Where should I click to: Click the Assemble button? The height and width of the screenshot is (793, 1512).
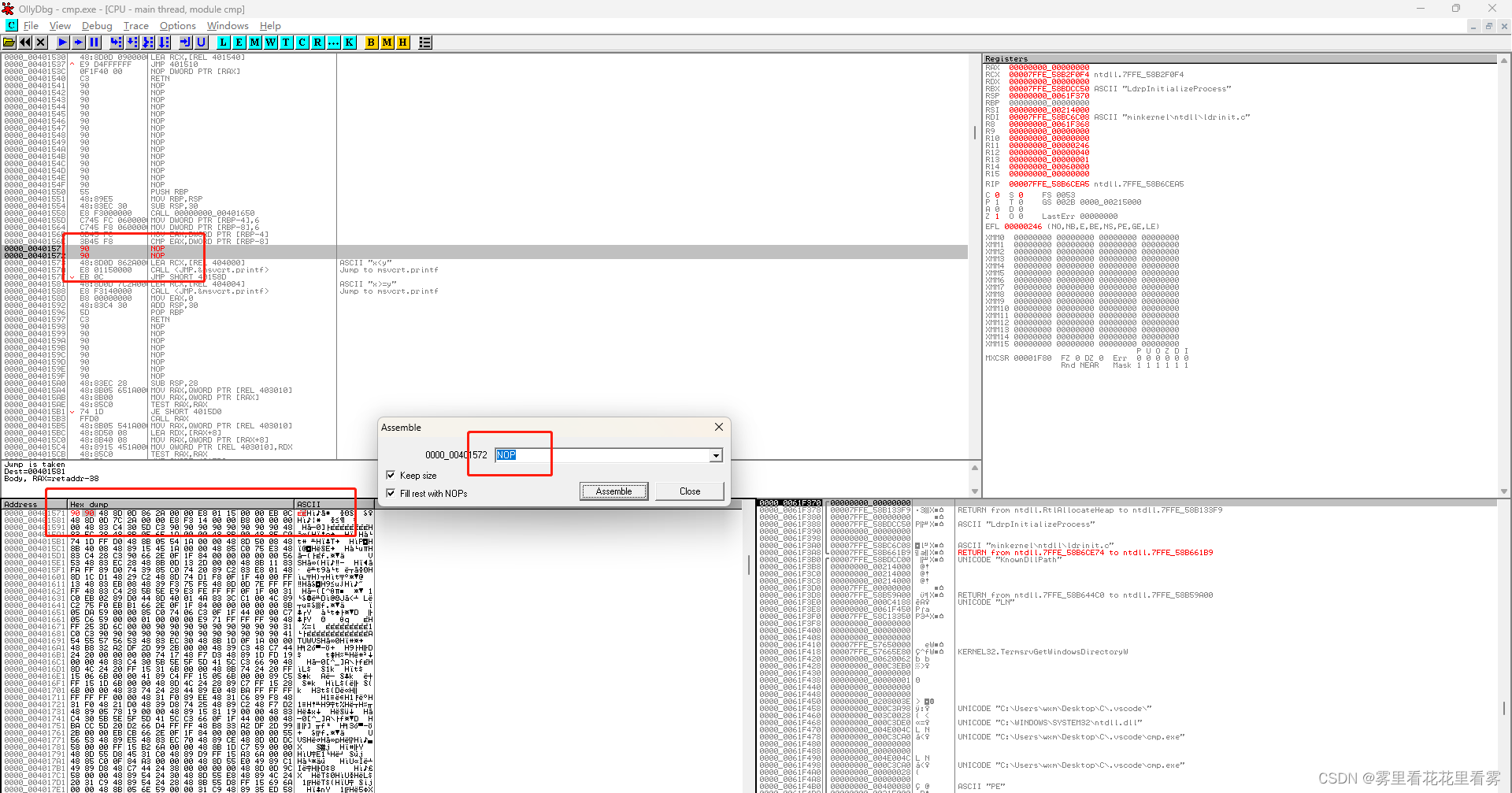pyautogui.click(x=614, y=491)
